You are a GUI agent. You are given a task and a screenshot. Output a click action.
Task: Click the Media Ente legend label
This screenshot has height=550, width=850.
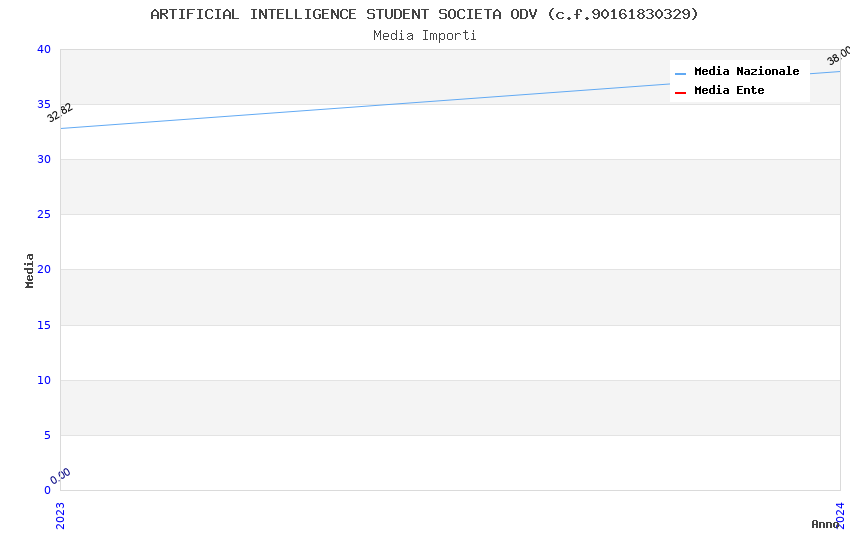[729, 91]
